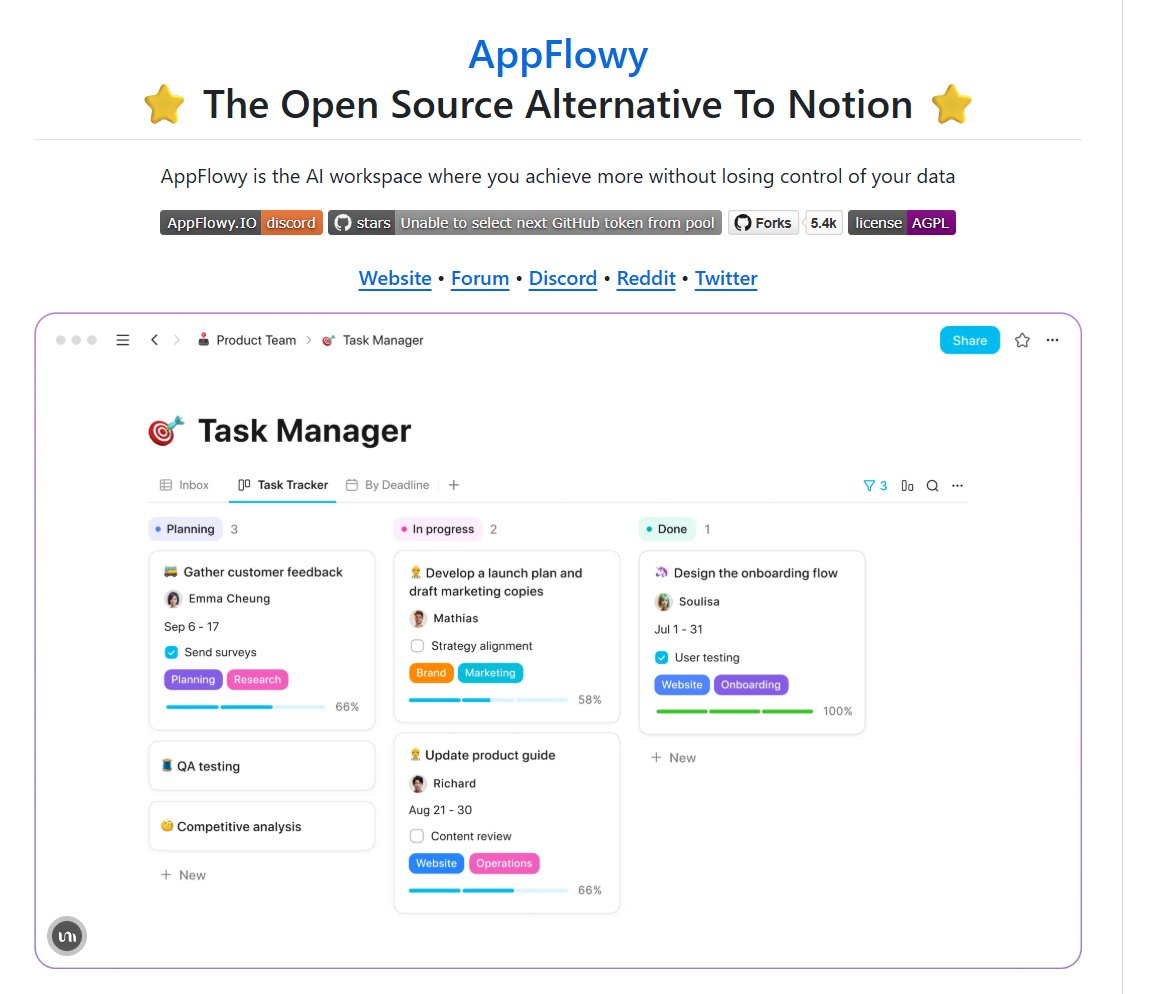Open Task Manager in the breadcrumb
This screenshot has width=1153, height=994.
tap(382, 340)
